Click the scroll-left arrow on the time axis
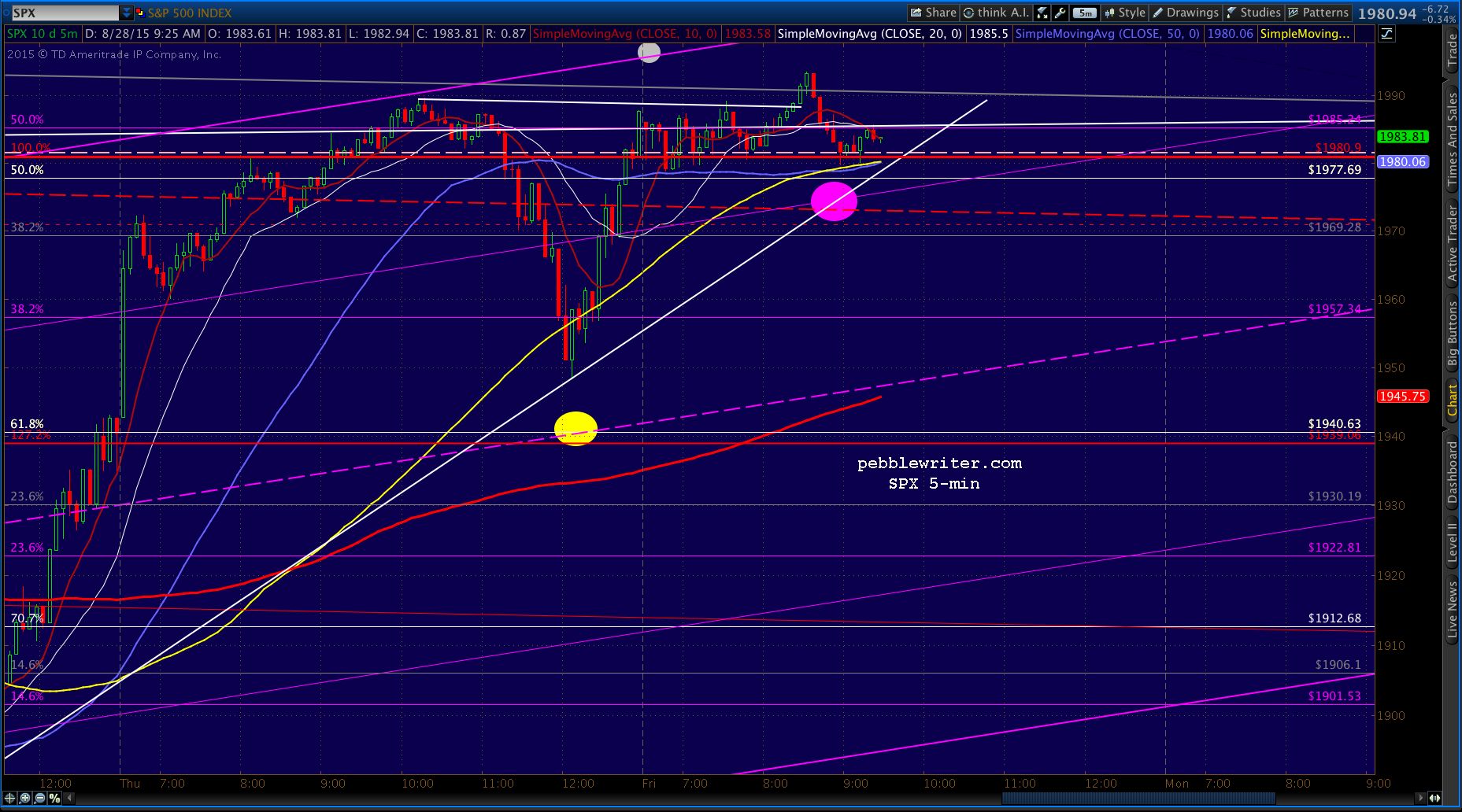Image resolution: width=1462 pixels, height=812 pixels. (x=70, y=798)
